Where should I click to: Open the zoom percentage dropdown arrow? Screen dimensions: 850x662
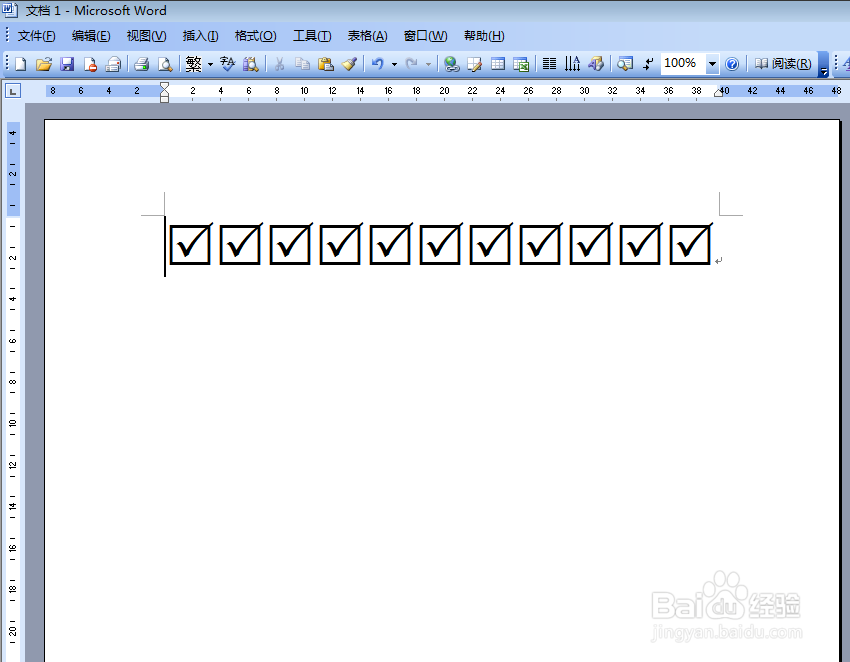pyautogui.click(x=712, y=64)
